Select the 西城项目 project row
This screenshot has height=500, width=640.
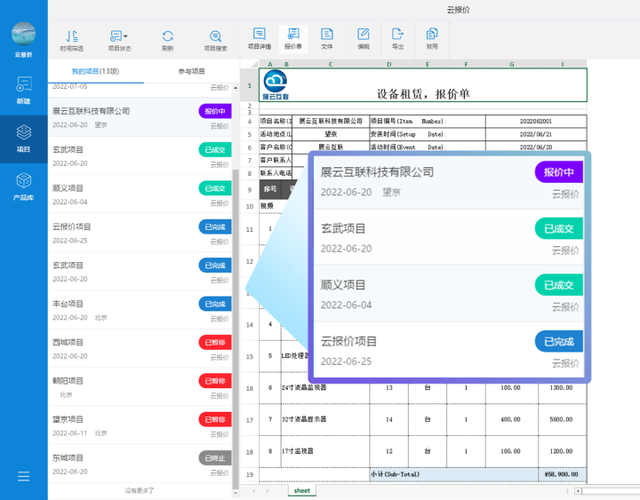[140, 348]
